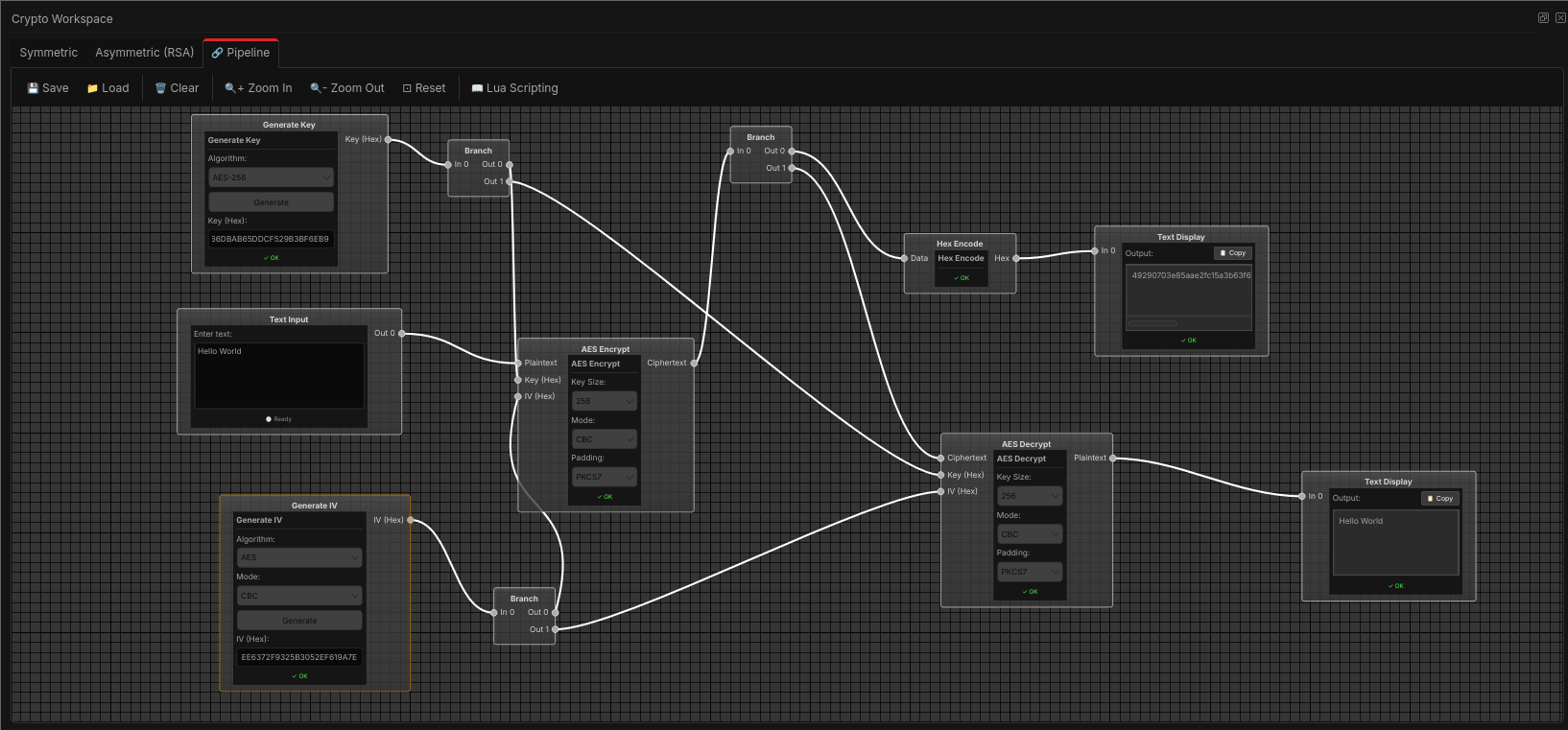
Task: Click the horizontal scrollbar in hex Text Display
Action: point(1152,323)
